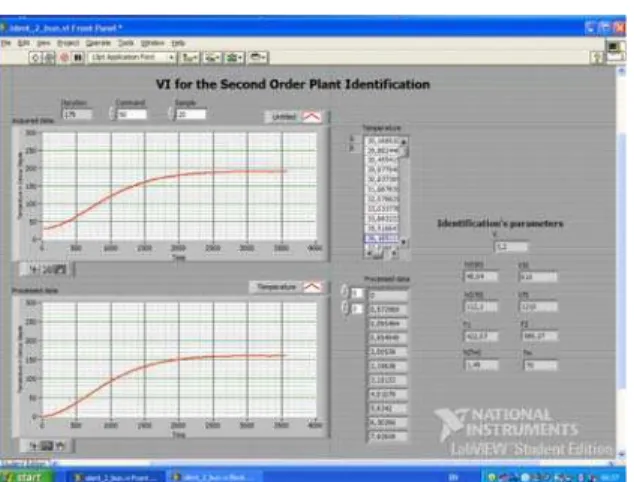This screenshot has width=634, height=482.
Task: Click the red Abort Execution button
Action: point(64,58)
